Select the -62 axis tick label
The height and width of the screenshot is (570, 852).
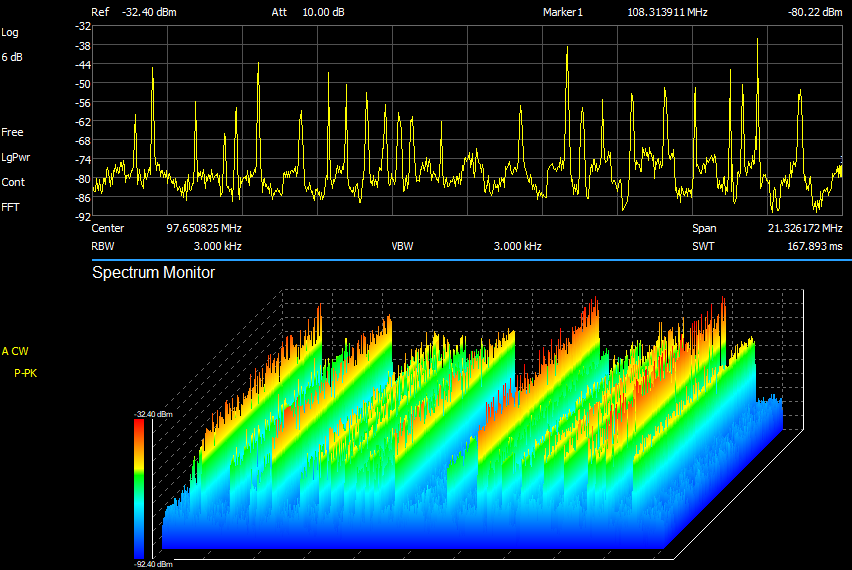83,122
